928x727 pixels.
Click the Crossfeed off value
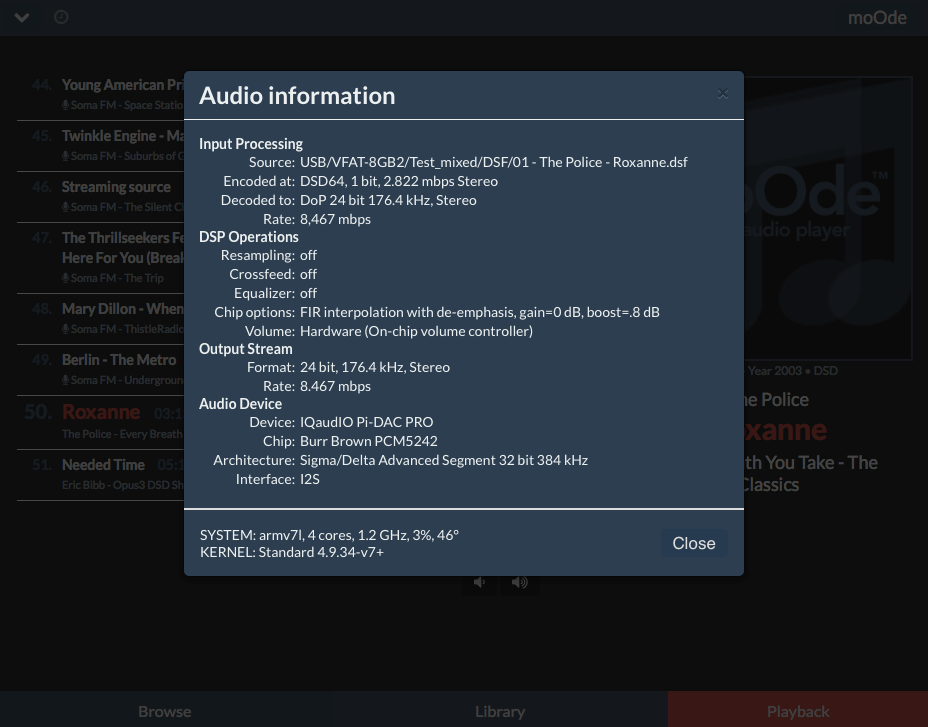pyautogui.click(x=308, y=274)
